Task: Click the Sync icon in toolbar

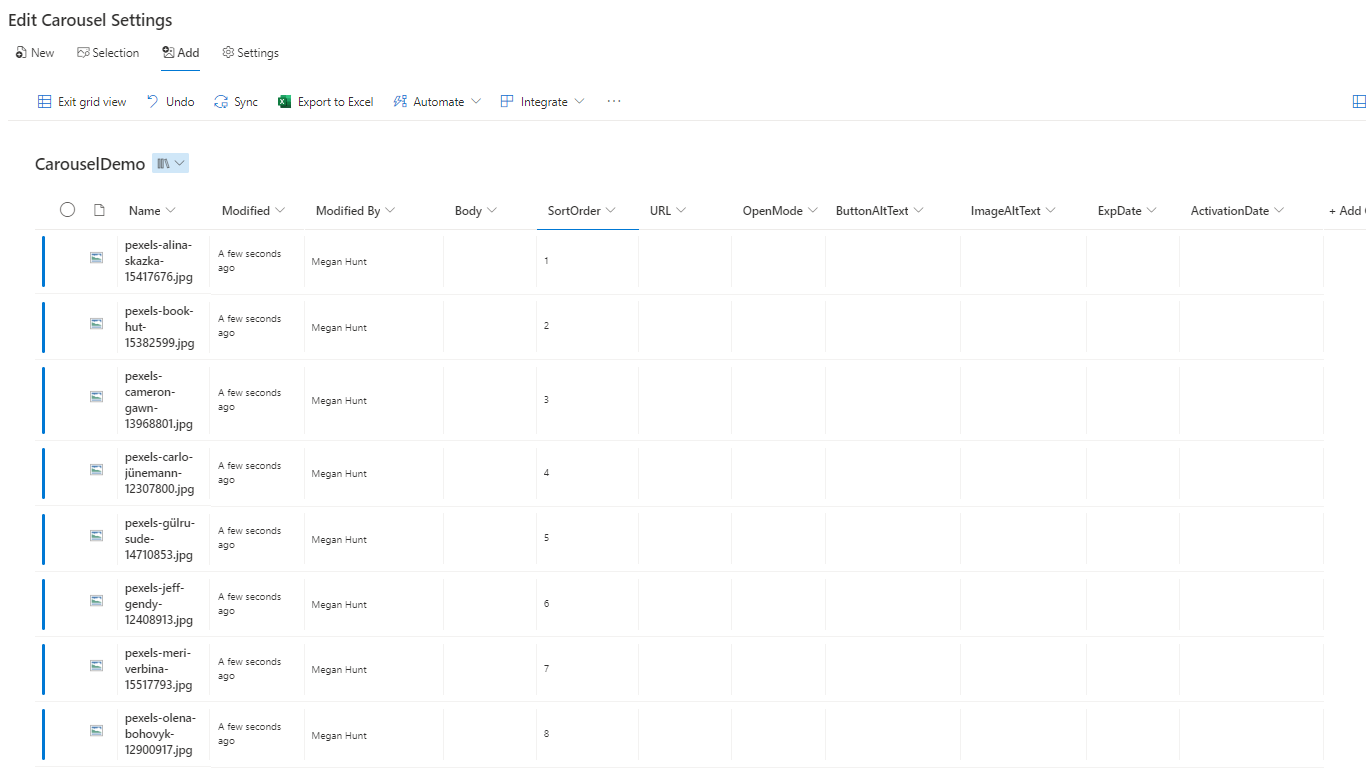Action: pyautogui.click(x=221, y=102)
